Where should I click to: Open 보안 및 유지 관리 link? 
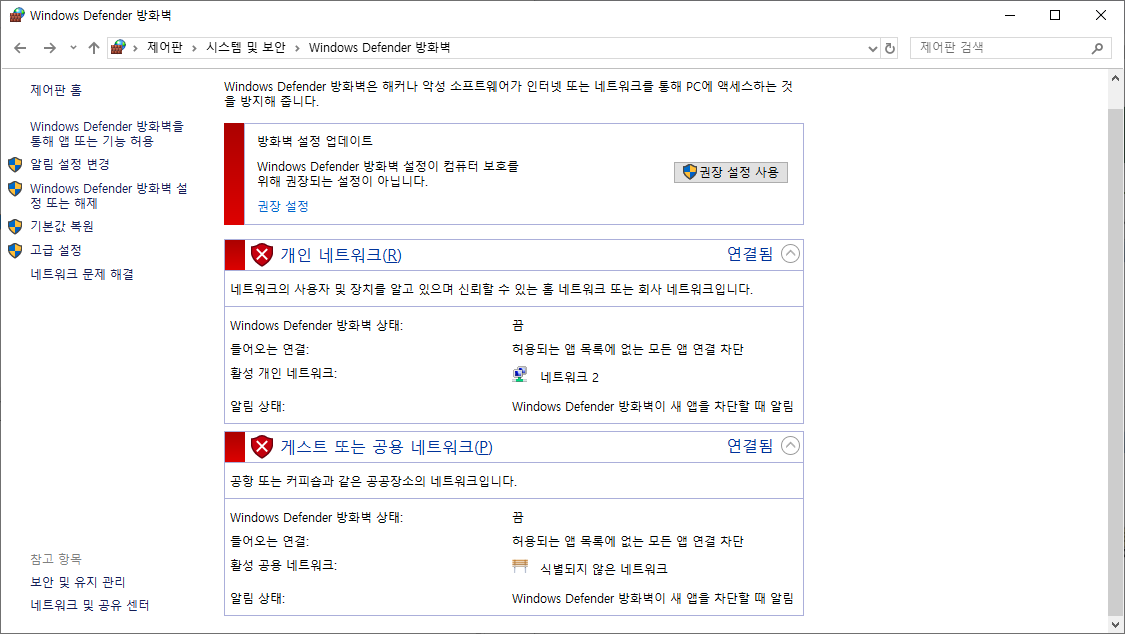click(x=77, y=582)
